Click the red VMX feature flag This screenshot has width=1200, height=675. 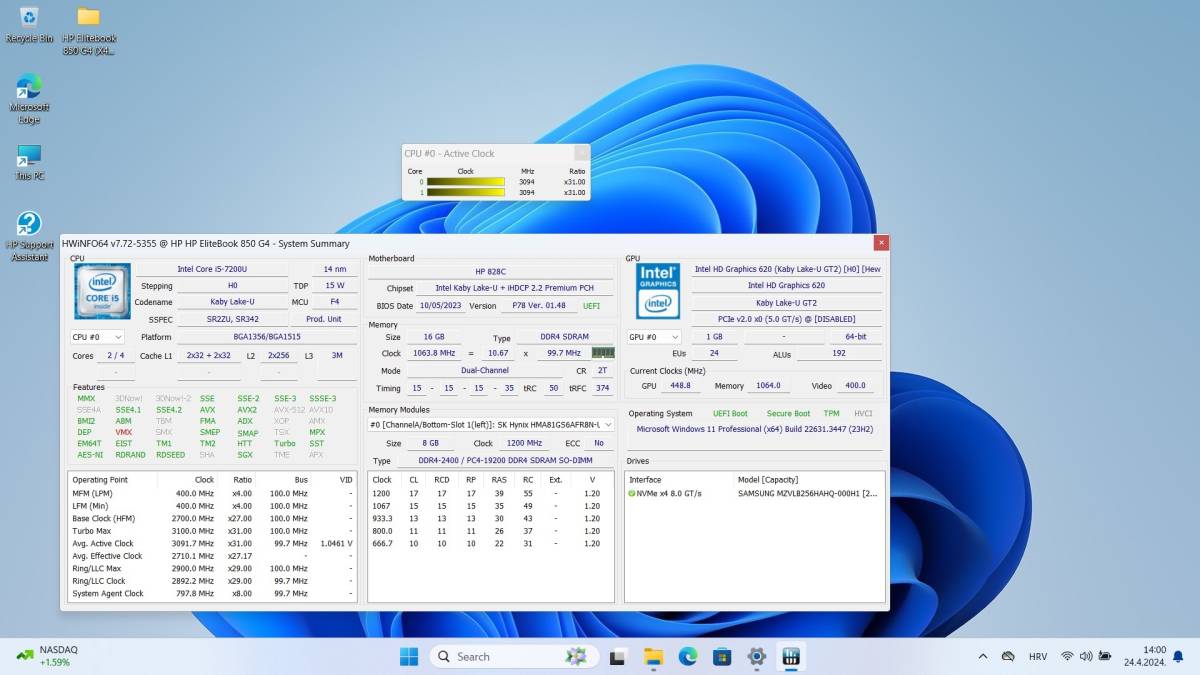[x=123, y=432]
